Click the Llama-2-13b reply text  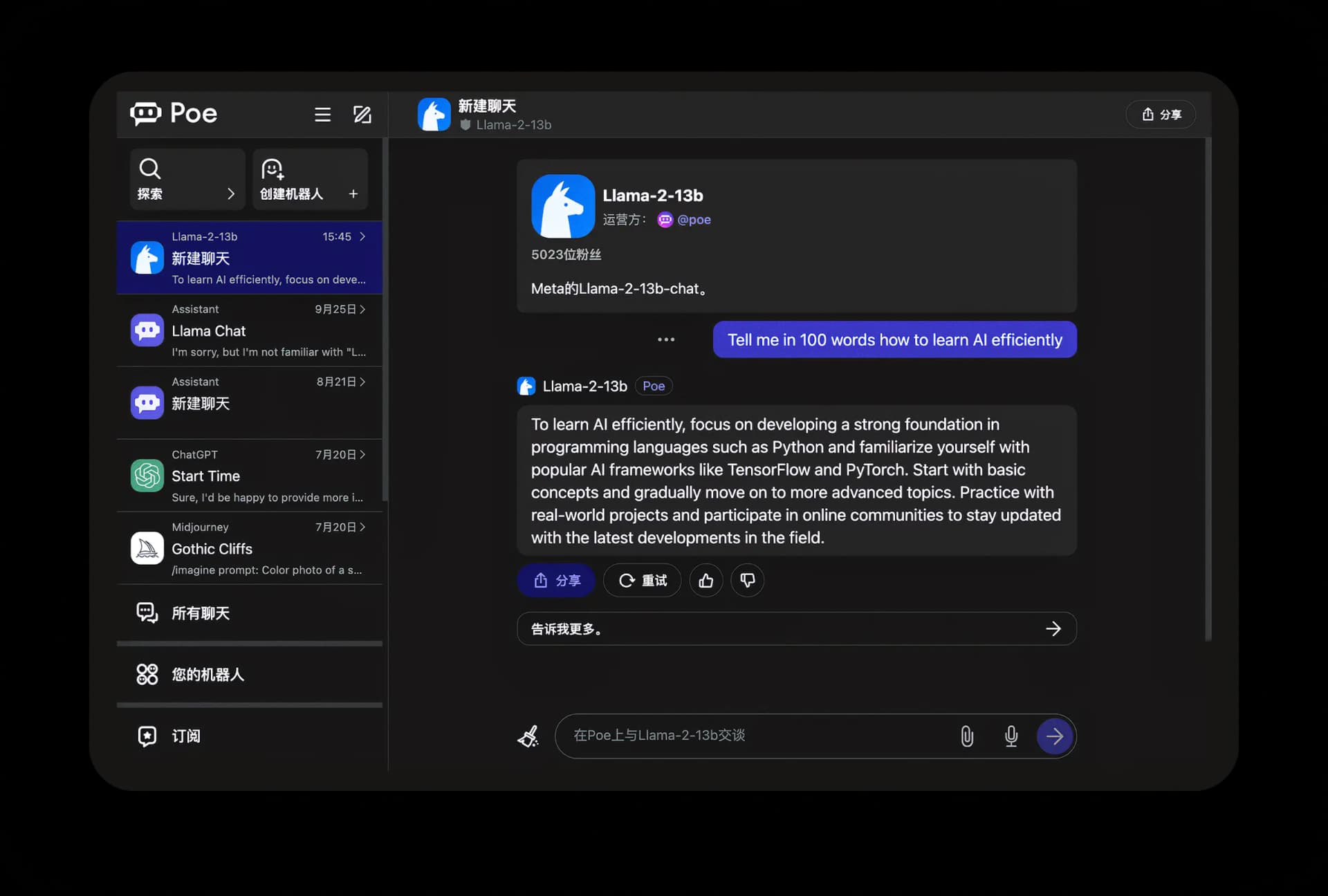[797, 480]
